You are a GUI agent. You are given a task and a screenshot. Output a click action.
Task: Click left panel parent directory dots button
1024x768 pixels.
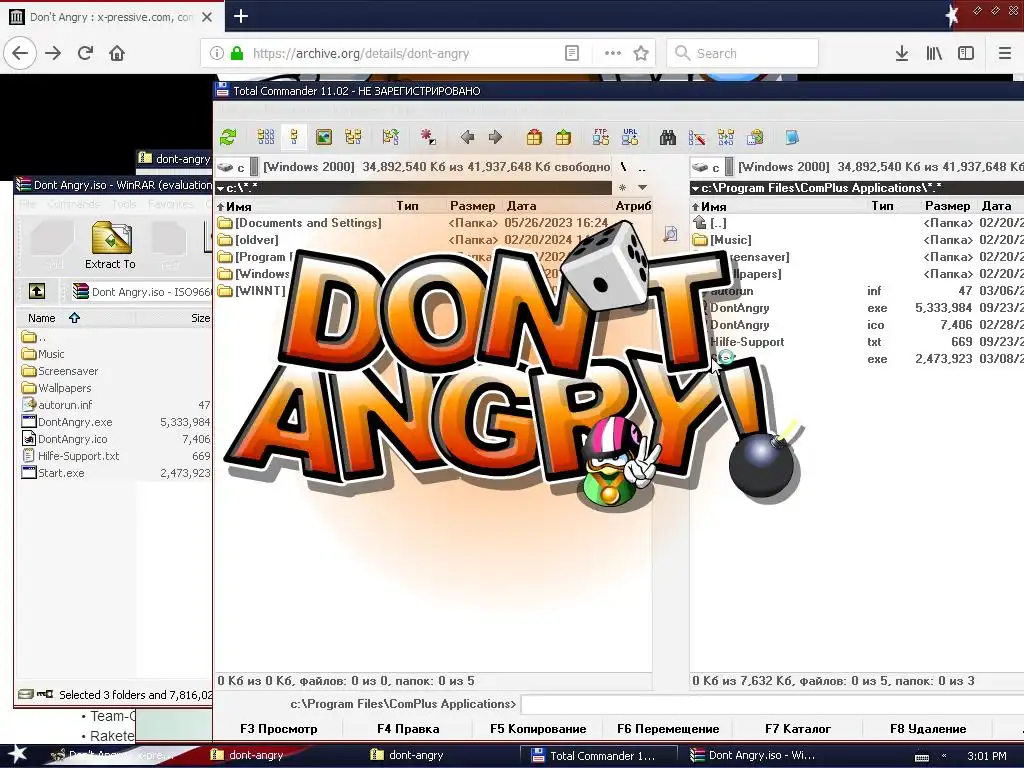click(x=642, y=167)
